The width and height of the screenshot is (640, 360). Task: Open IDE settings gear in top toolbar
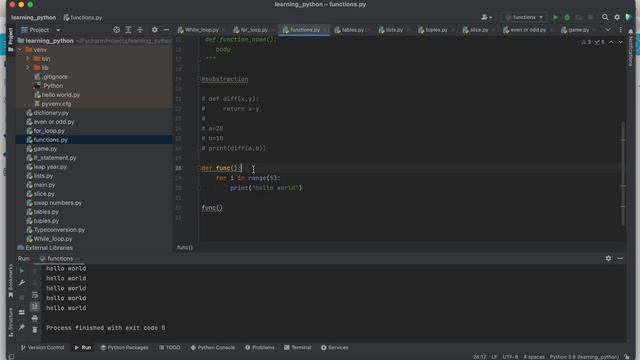point(617,17)
